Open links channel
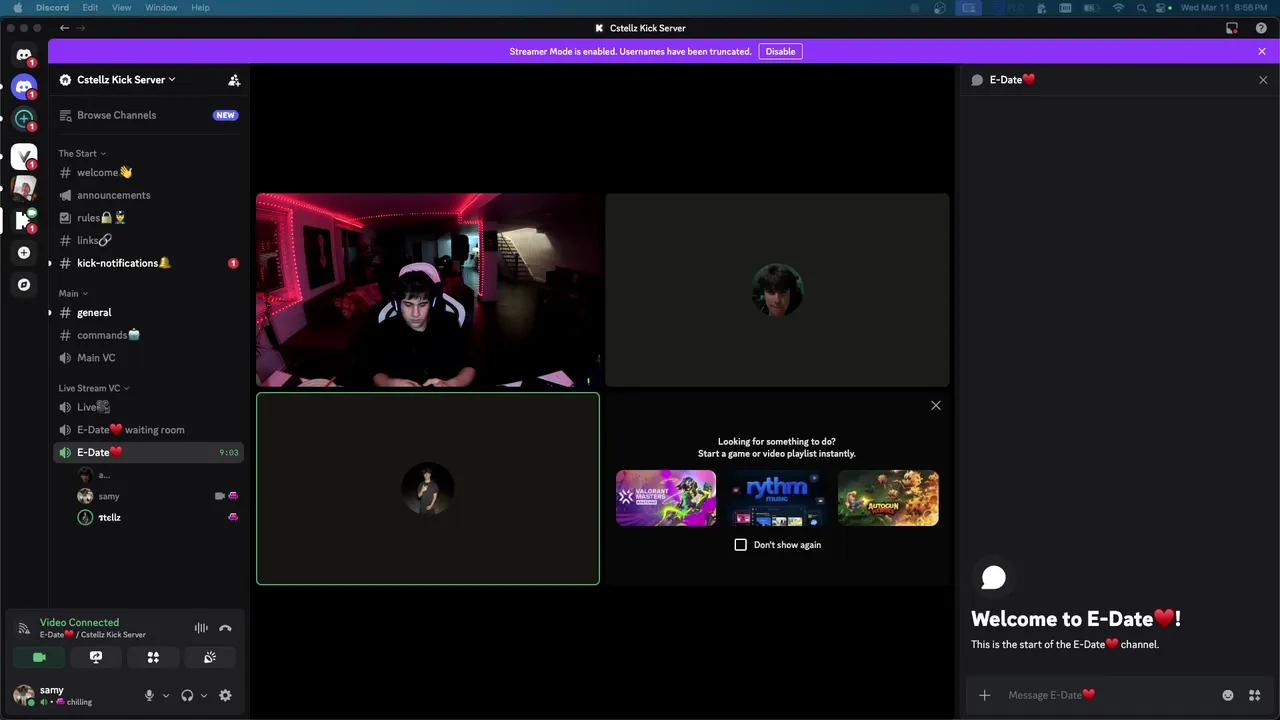The height and width of the screenshot is (720, 1280). pyautogui.click(x=147, y=240)
